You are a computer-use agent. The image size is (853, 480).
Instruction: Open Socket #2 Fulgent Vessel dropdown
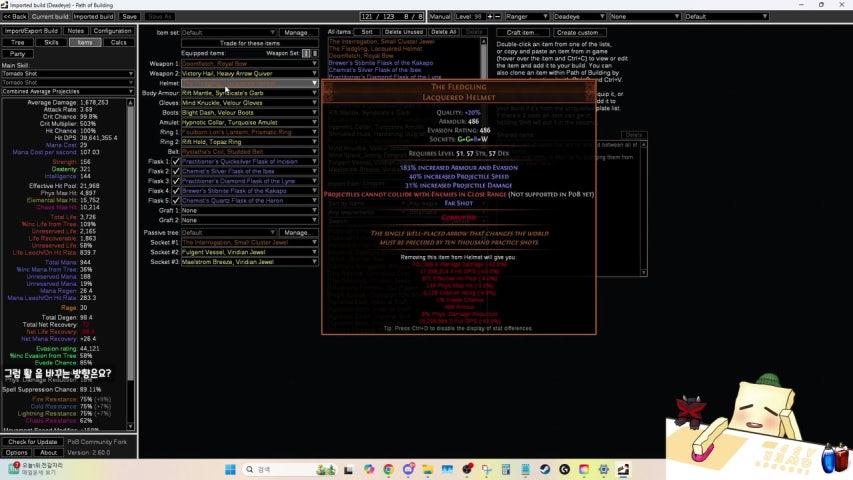pos(250,252)
